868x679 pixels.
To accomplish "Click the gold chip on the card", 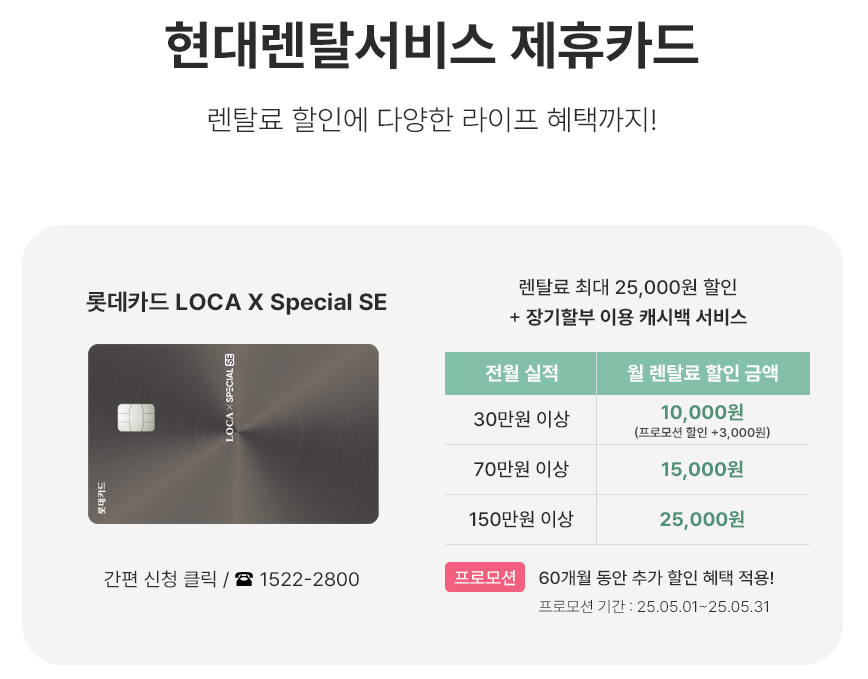I will click(x=136, y=418).
